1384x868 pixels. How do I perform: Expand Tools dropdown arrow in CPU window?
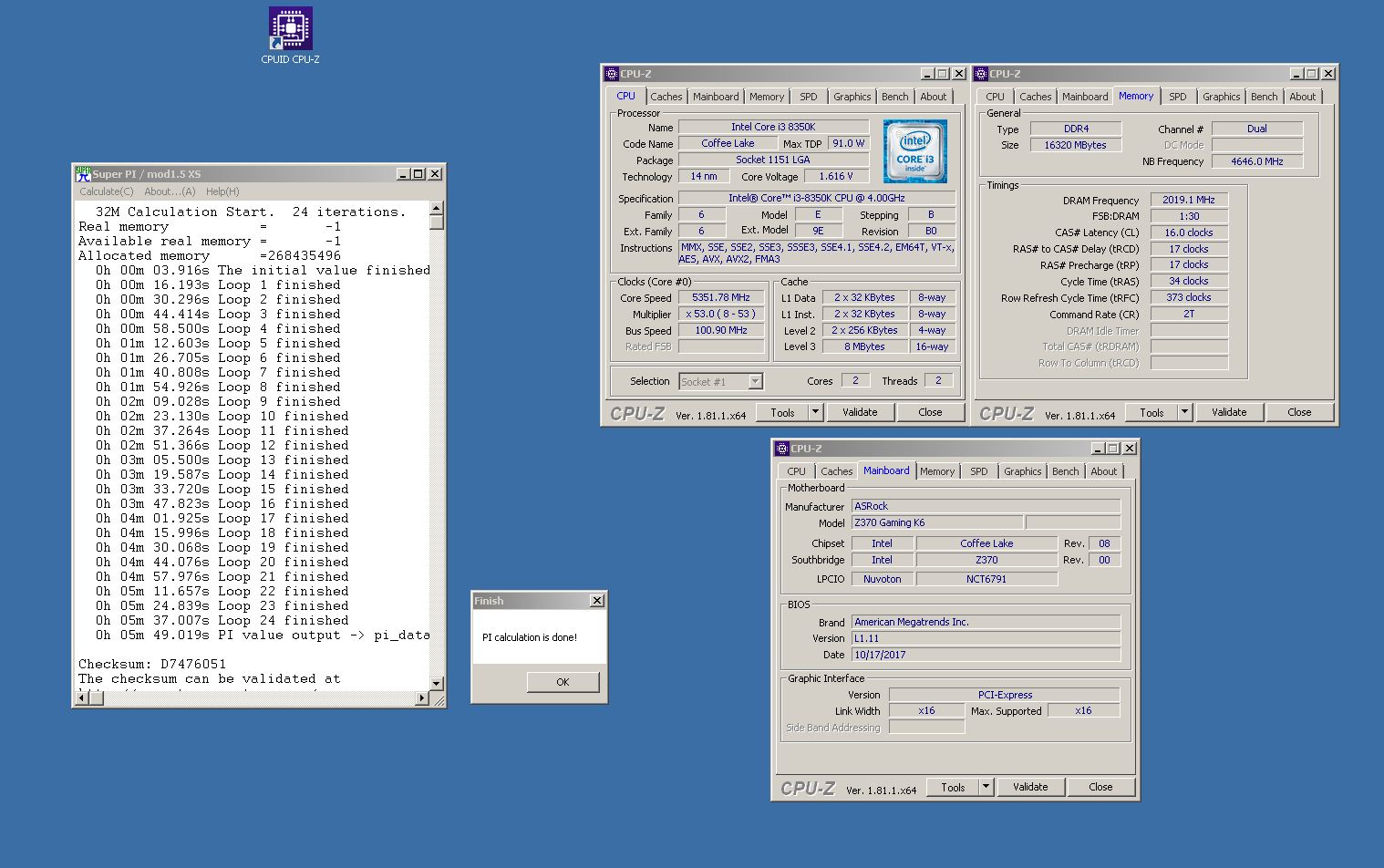tap(815, 412)
